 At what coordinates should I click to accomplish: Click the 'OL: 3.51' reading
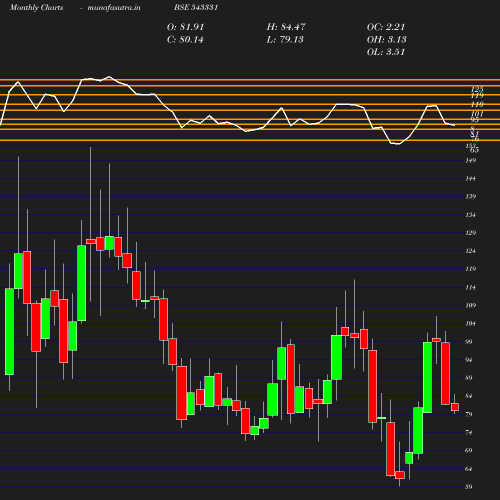pyautogui.click(x=386, y=52)
